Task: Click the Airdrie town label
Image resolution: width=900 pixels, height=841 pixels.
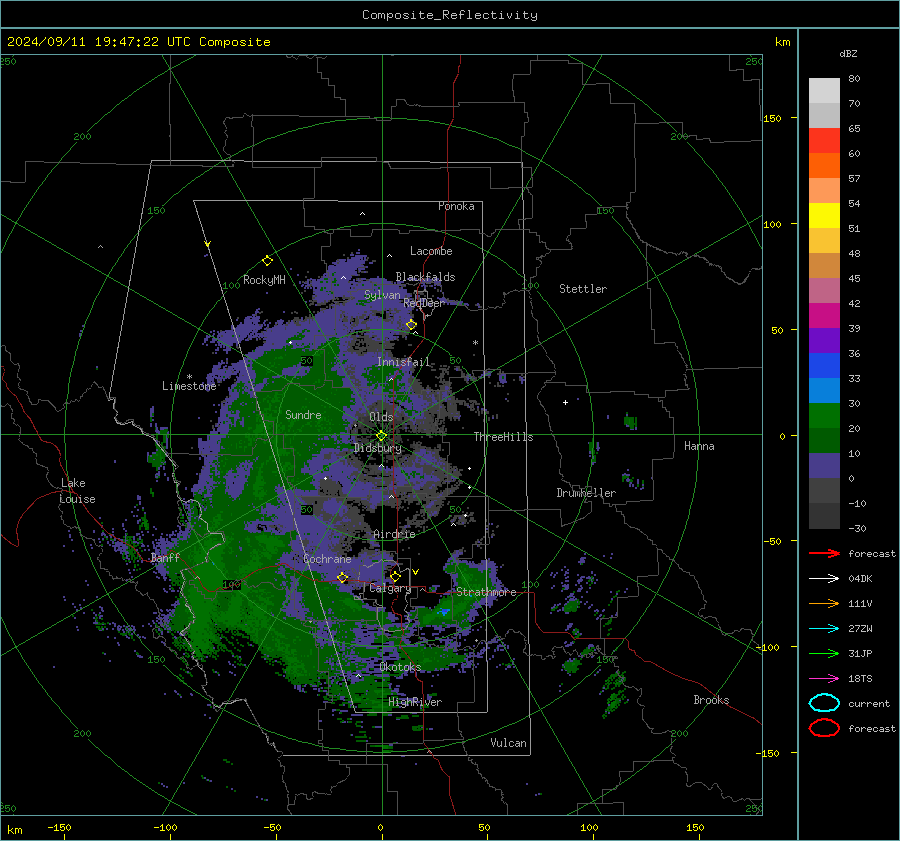Action: pyautogui.click(x=394, y=534)
